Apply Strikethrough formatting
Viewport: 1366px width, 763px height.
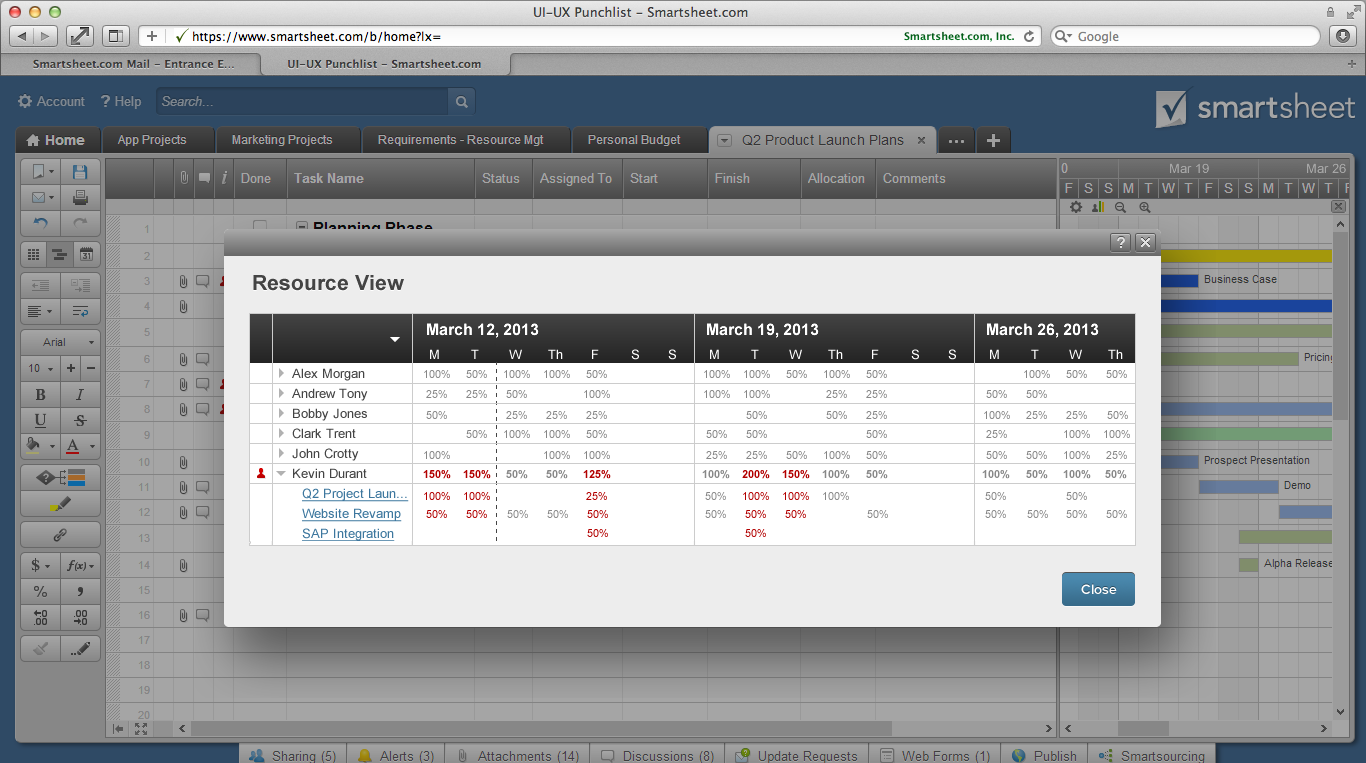(81, 421)
